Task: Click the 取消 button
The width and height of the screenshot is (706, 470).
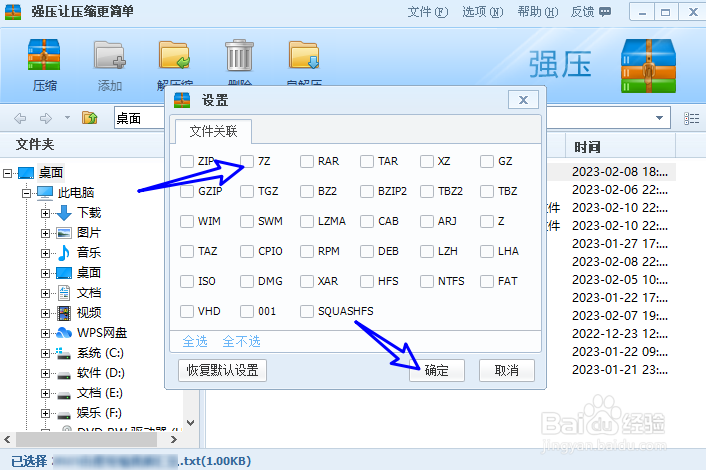Action: (x=507, y=371)
